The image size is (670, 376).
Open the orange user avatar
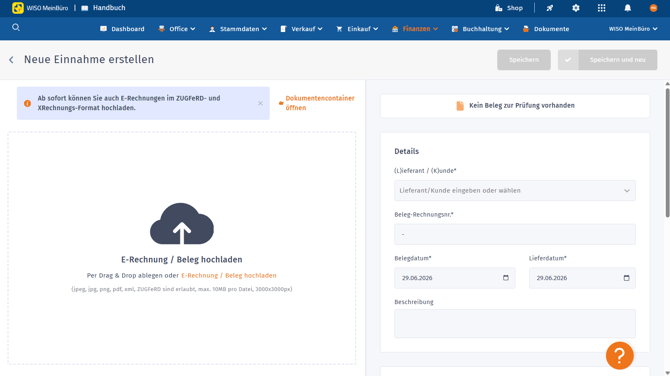click(x=653, y=8)
